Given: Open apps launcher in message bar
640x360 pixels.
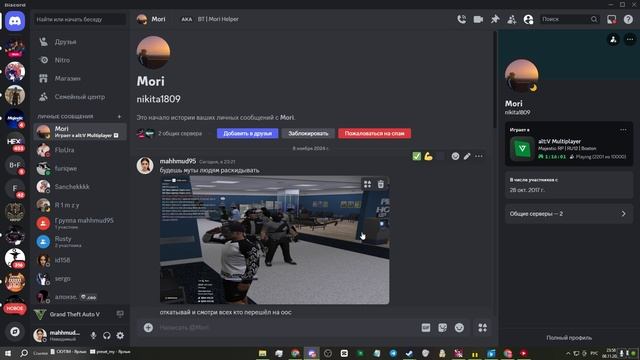Looking at the screenshot, I should pyautogui.click(x=482, y=328).
